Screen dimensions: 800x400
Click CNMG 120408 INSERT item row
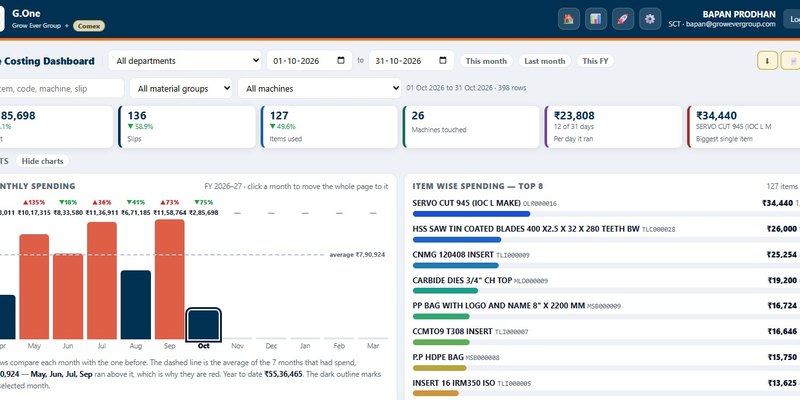[606, 260]
